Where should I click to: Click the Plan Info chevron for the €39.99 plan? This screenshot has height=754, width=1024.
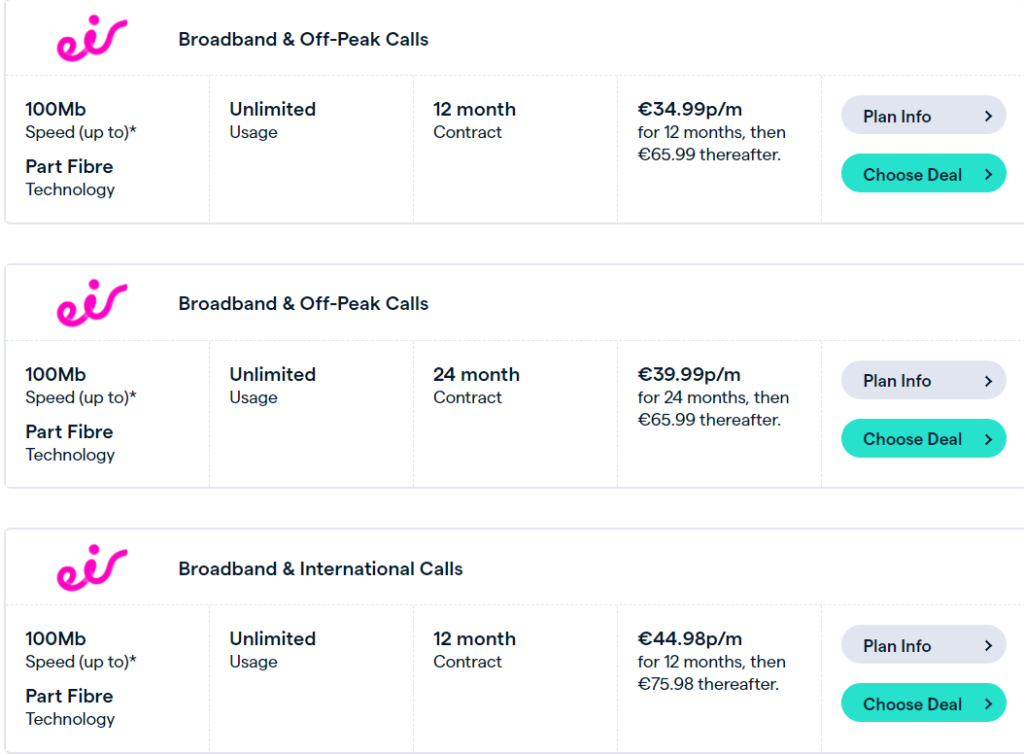(x=988, y=381)
